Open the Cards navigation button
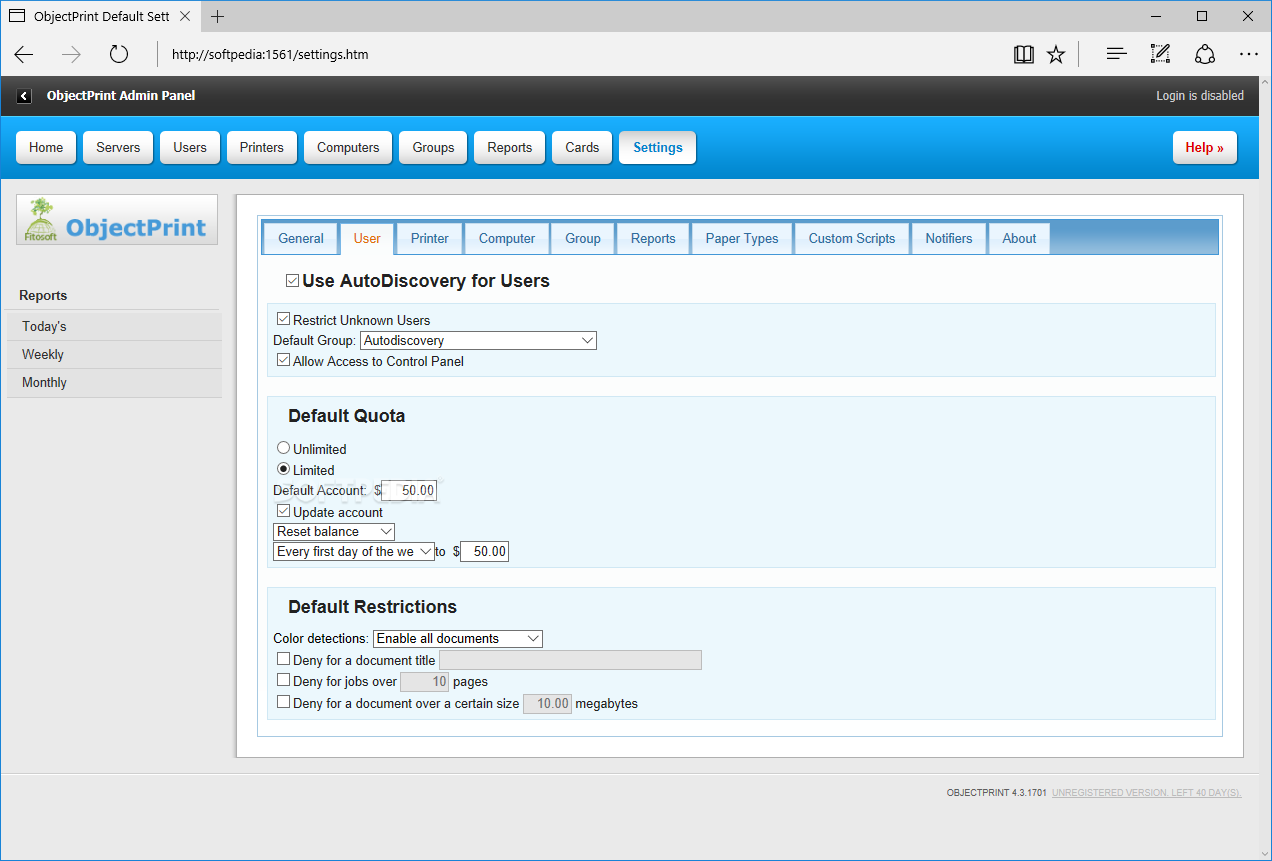 (582, 147)
